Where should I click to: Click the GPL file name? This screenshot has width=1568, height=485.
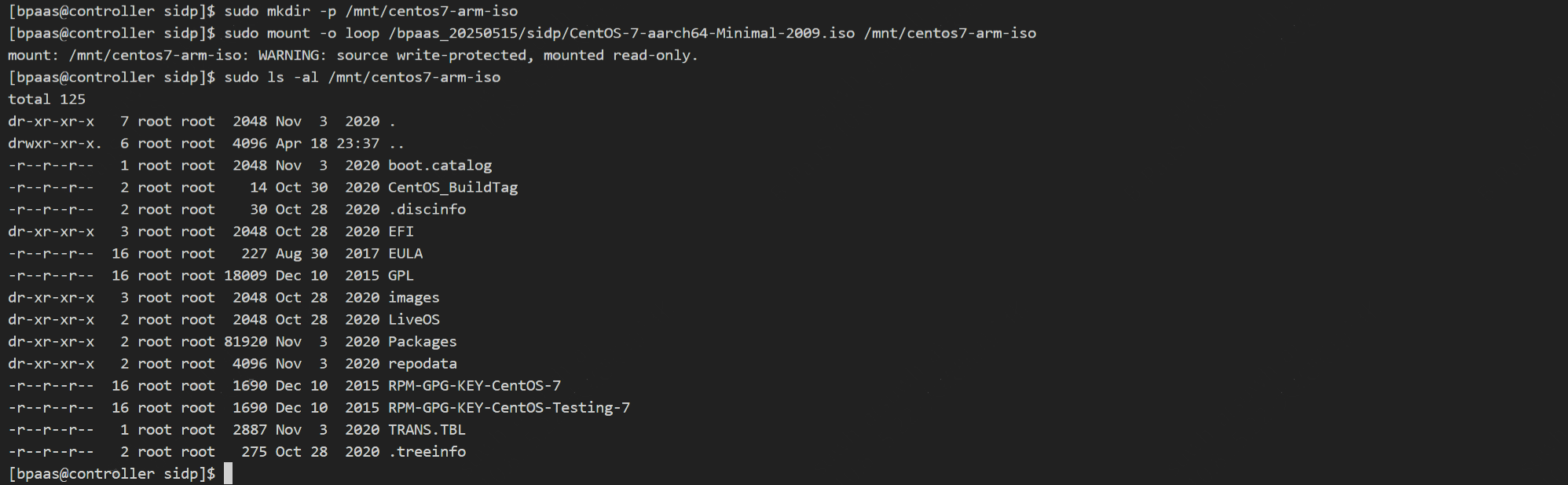click(401, 275)
